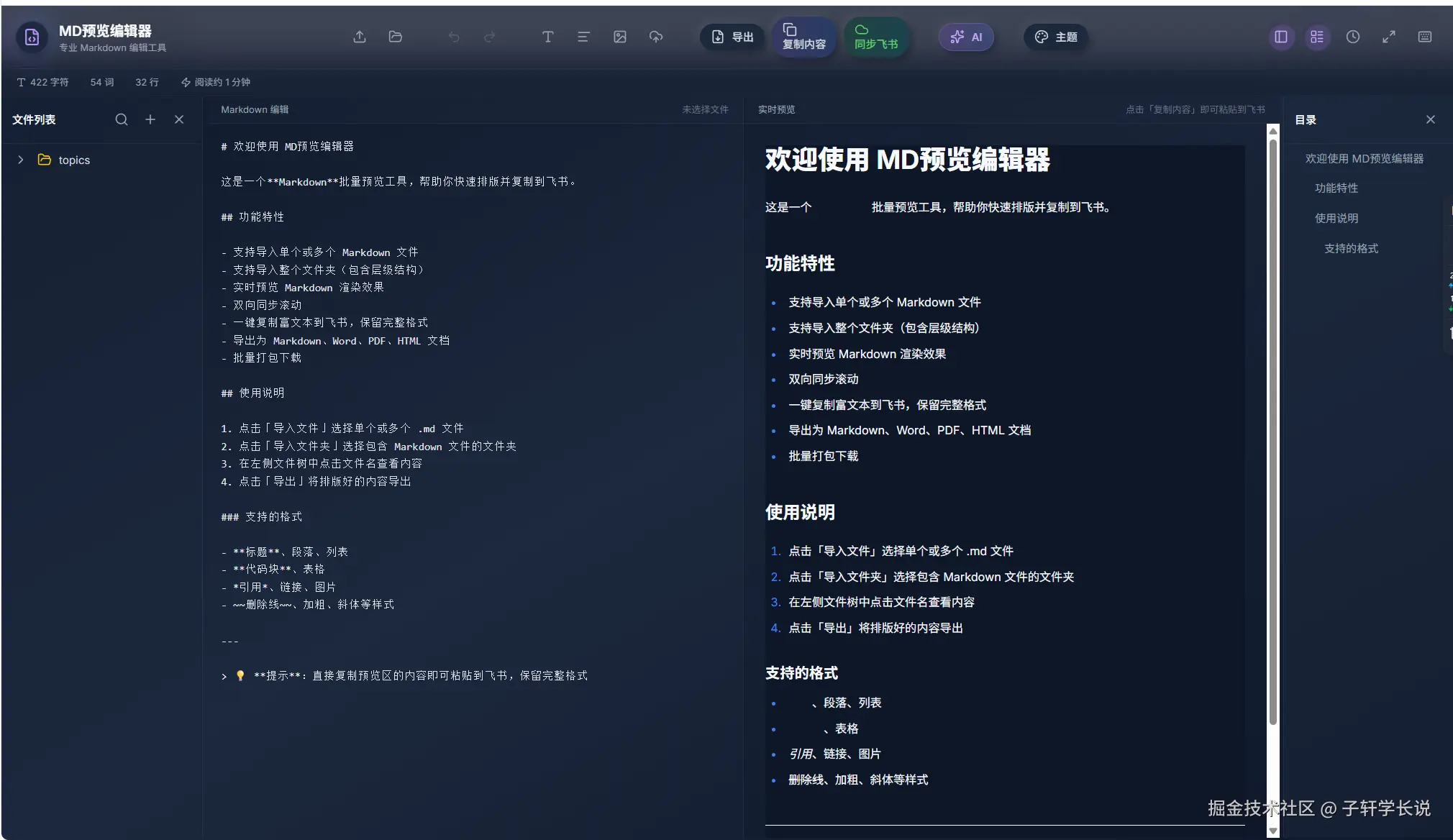Click the insert image icon

(620, 37)
